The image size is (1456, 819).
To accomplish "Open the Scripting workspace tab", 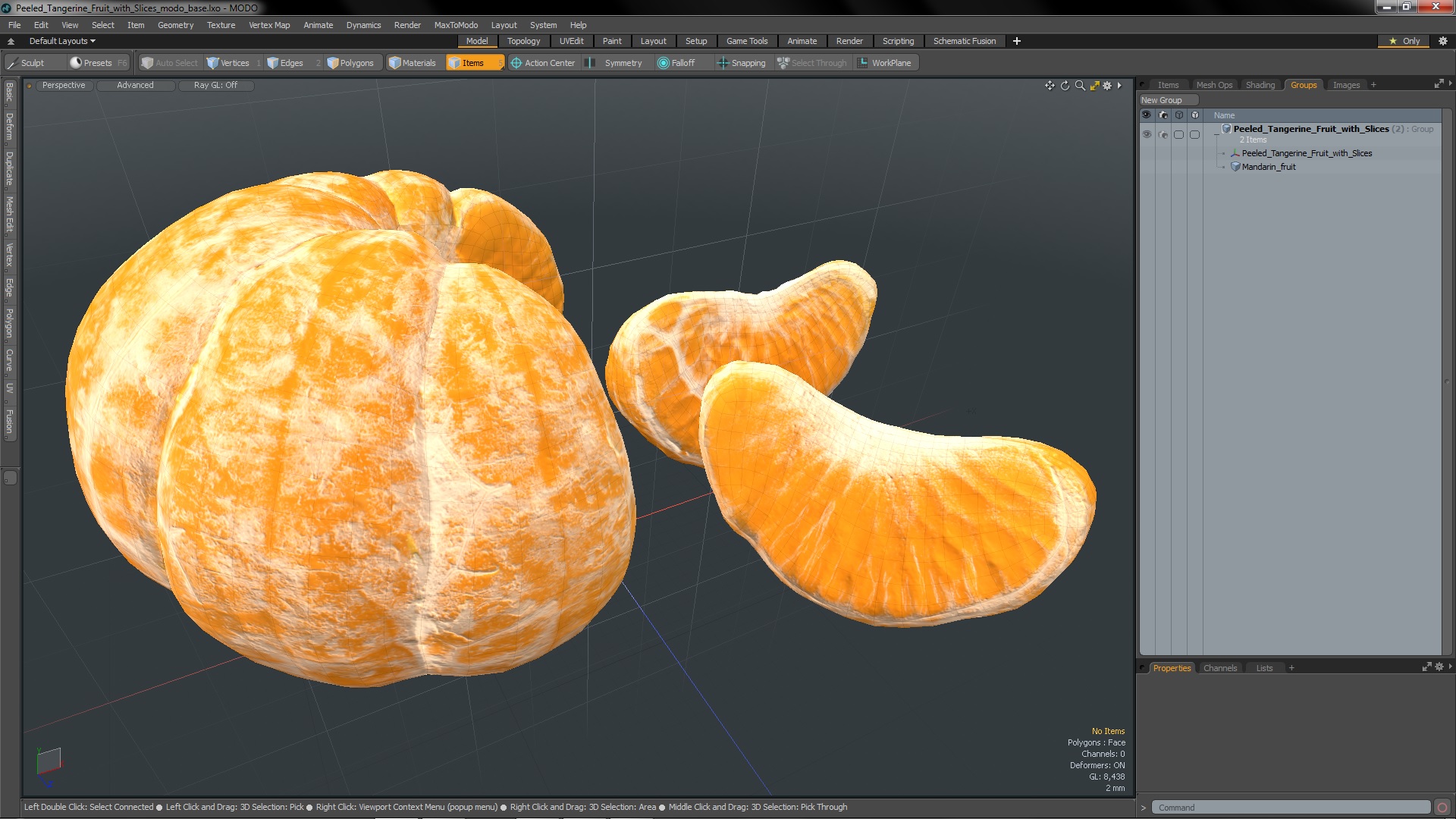I will [x=898, y=41].
